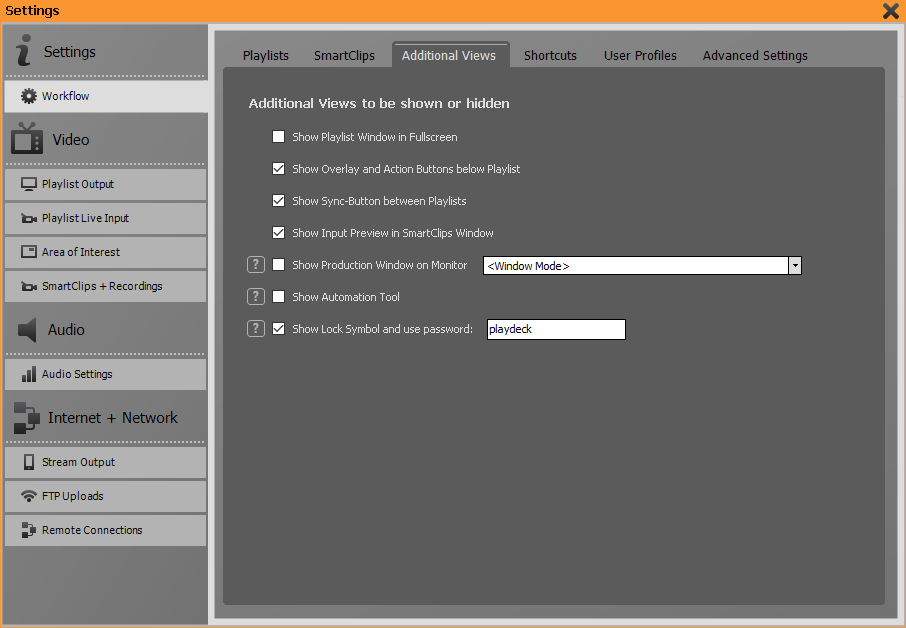This screenshot has width=906, height=628.
Task: Go to Playlist Live Input settings
Action: [106, 218]
